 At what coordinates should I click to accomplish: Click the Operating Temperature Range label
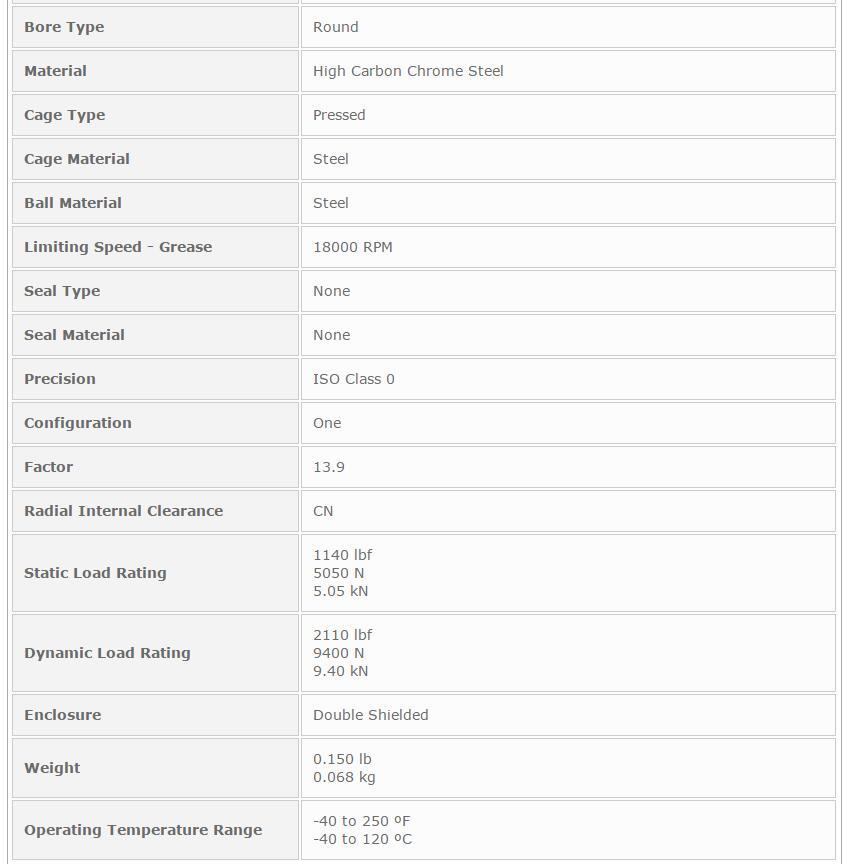pyautogui.click(x=143, y=830)
